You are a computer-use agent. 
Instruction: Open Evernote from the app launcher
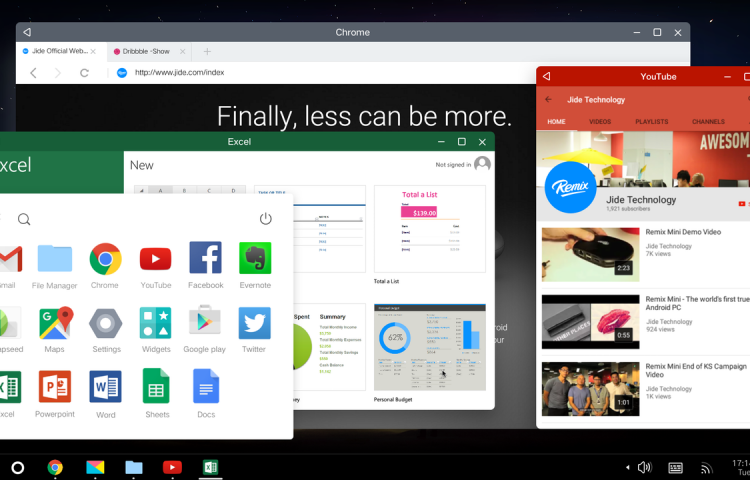(255, 259)
